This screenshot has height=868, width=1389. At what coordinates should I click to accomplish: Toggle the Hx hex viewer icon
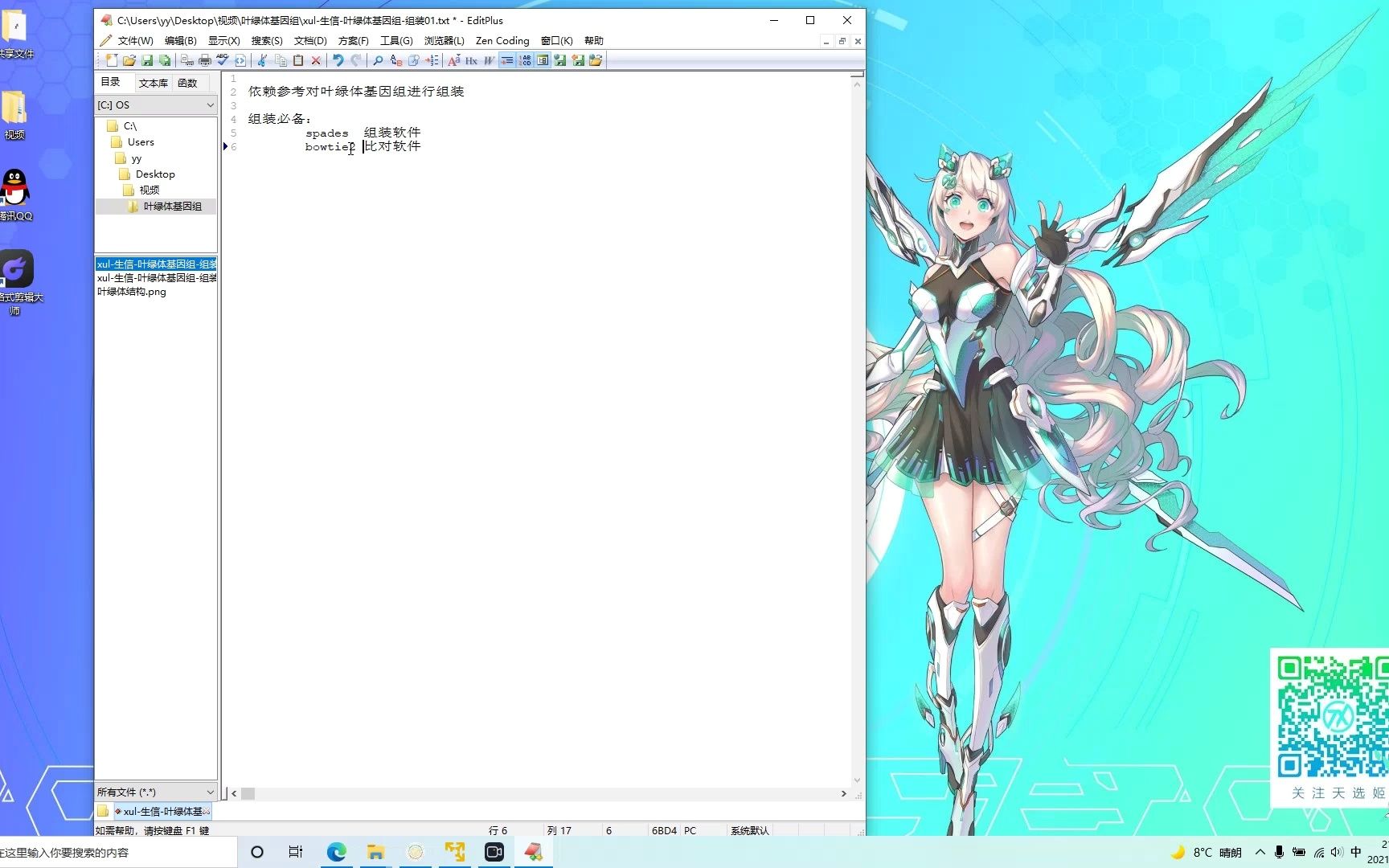[x=472, y=60]
